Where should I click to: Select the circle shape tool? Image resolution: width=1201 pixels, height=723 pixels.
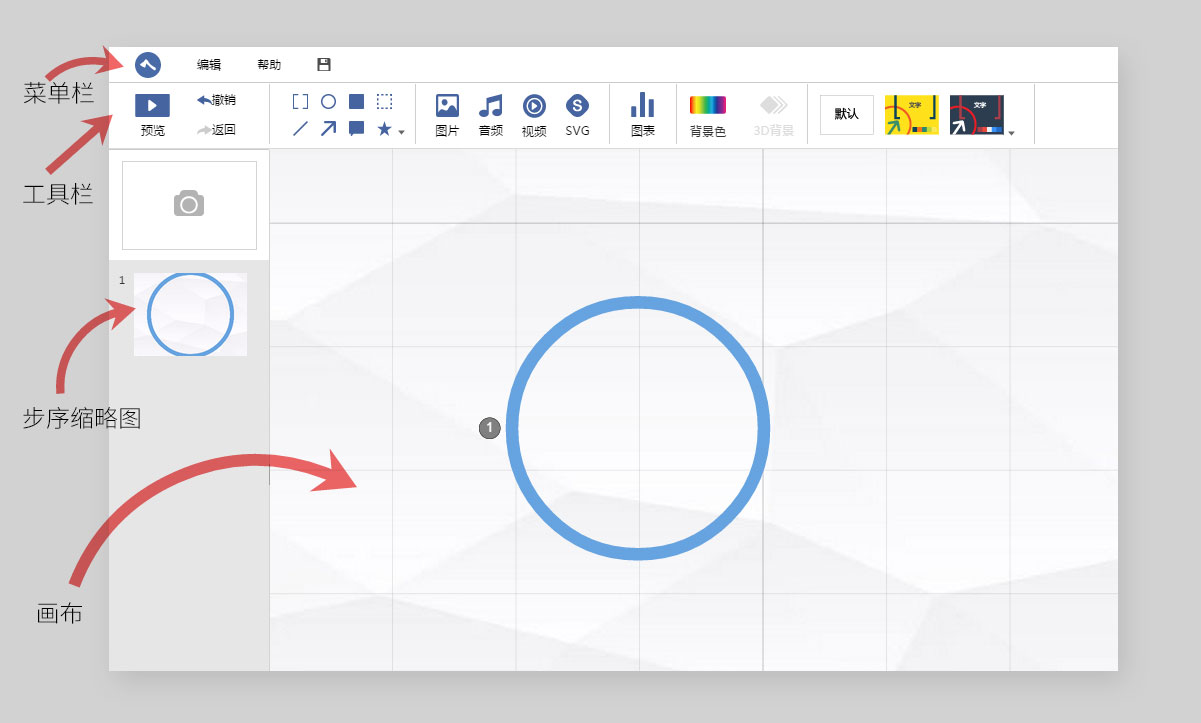pos(328,101)
